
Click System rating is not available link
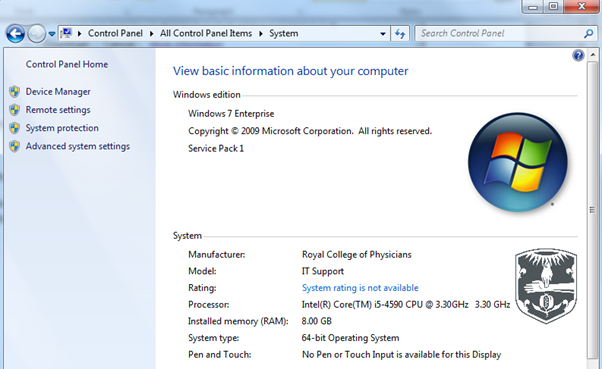pyautogui.click(x=360, y=288)
